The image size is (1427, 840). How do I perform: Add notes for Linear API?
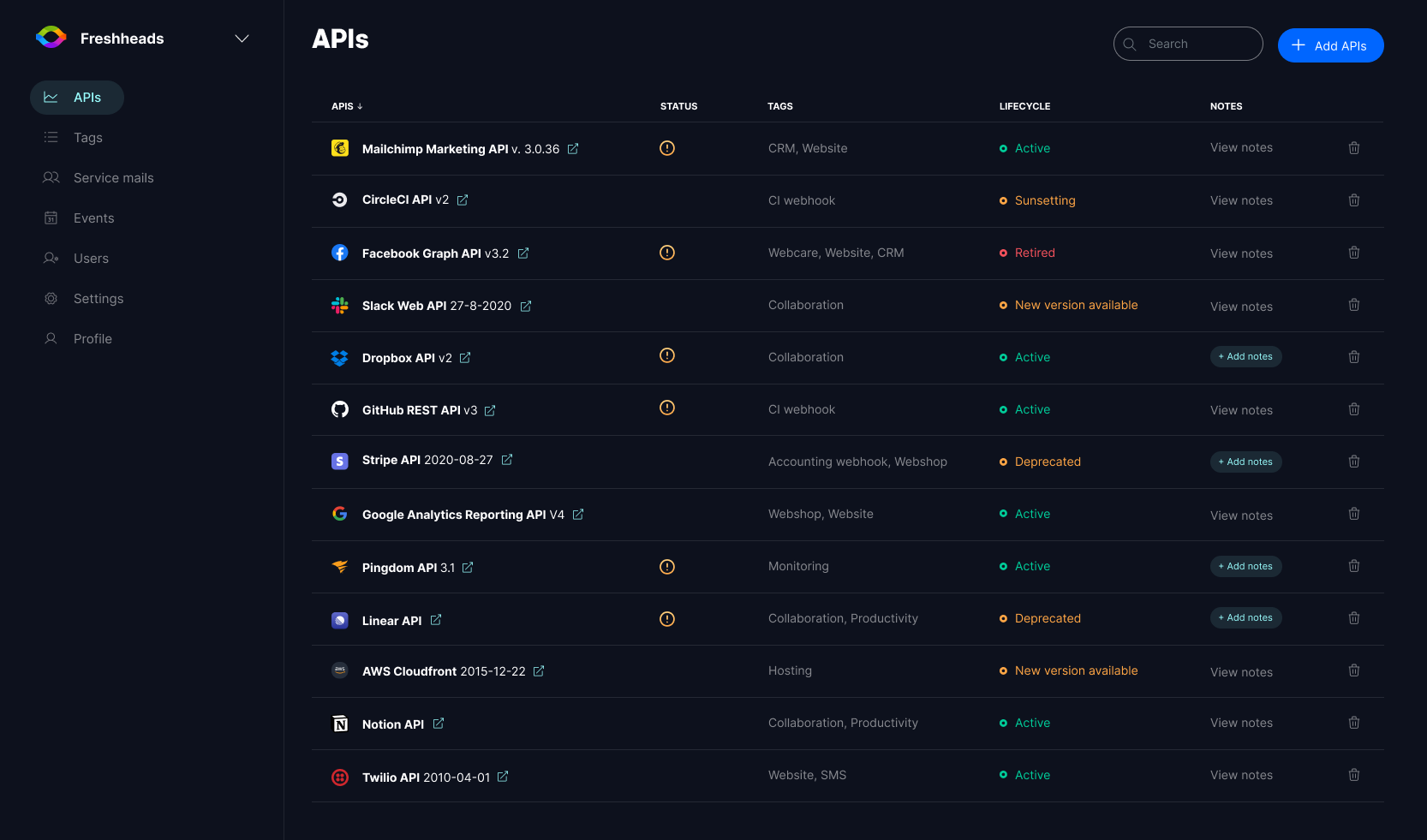(x=1245, y=617)
